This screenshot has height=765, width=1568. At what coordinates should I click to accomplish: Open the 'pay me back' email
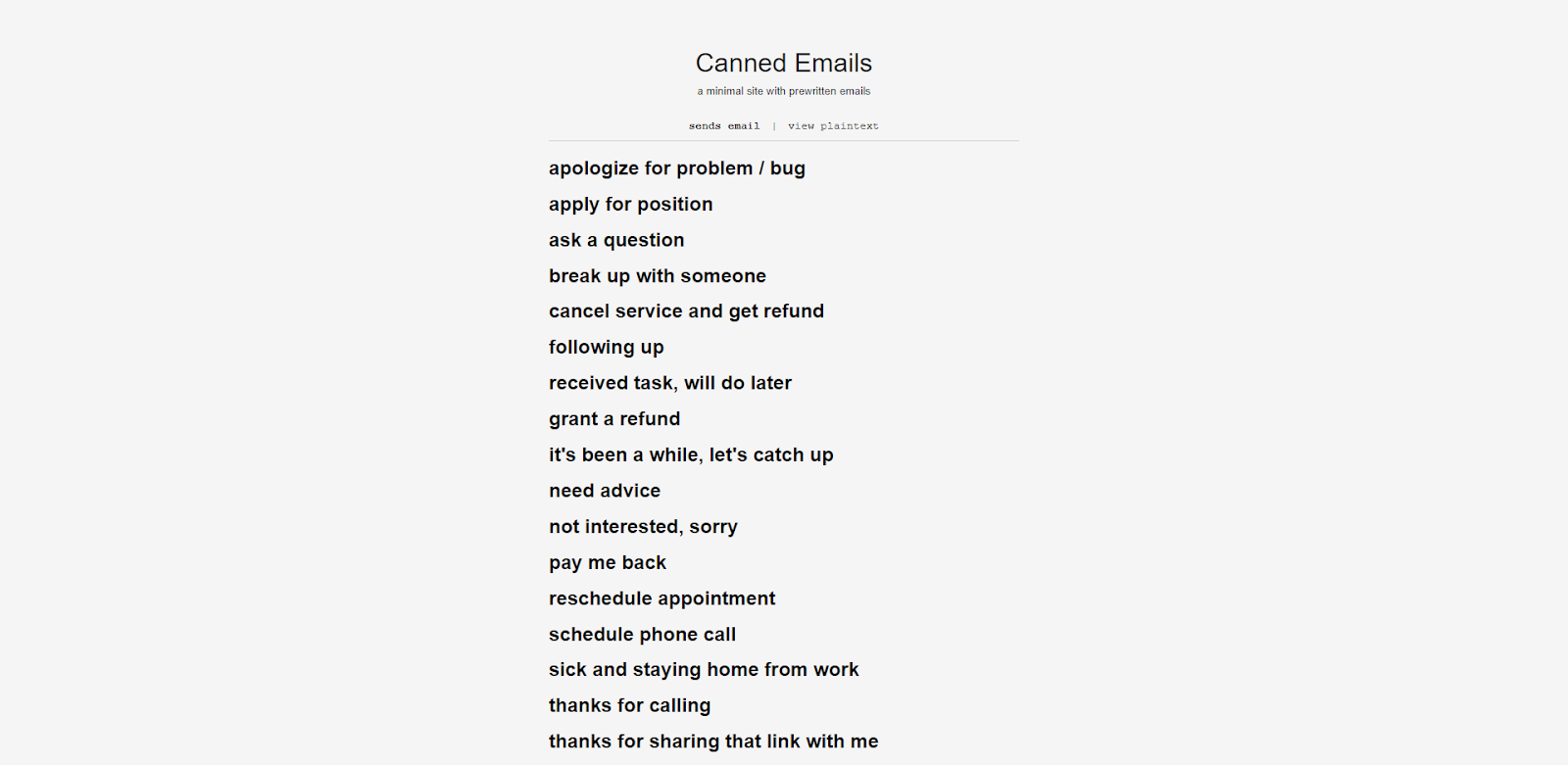click(x=608, y=563)
